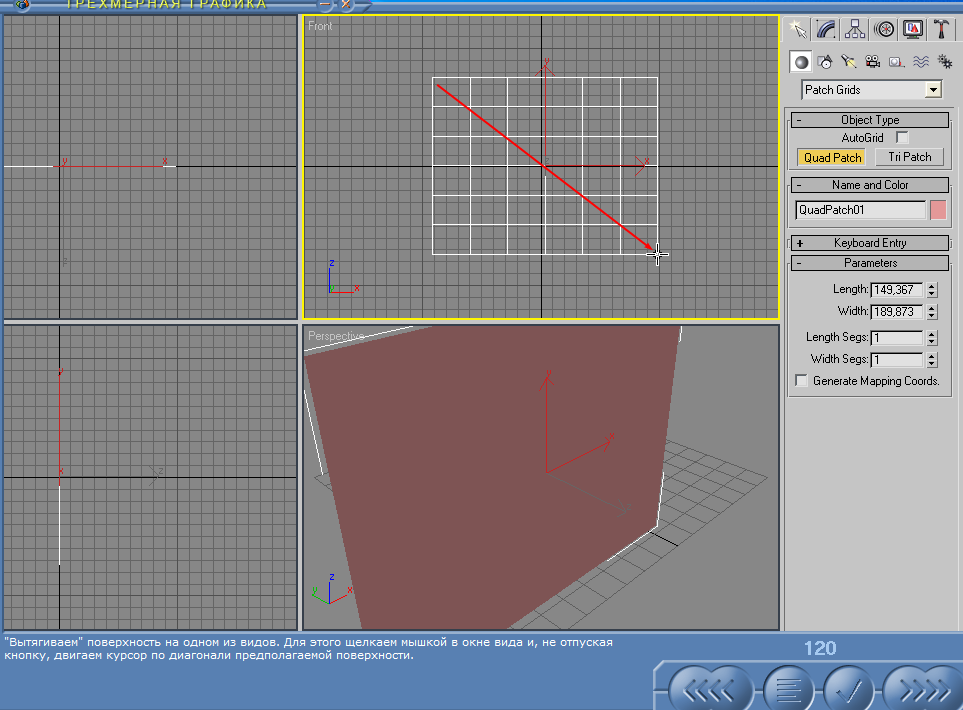Open the object color swatch
Image resolution: width=963 pixels, height=710 pixels.
point(938,210)
